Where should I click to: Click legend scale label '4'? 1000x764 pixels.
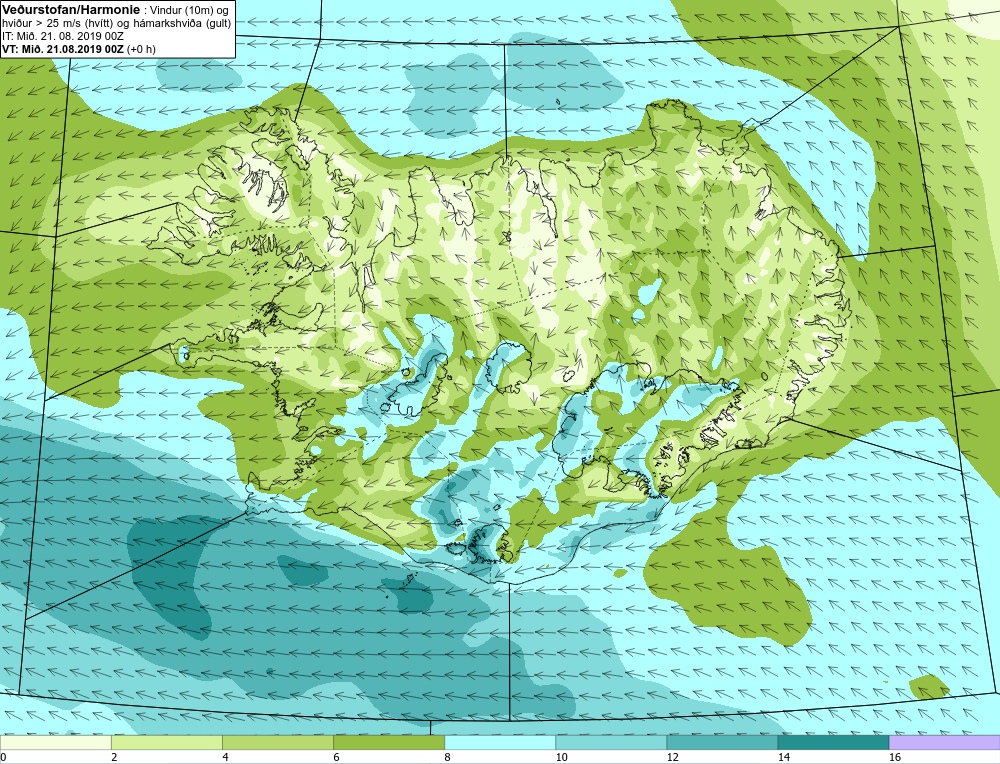click(226, 757)
